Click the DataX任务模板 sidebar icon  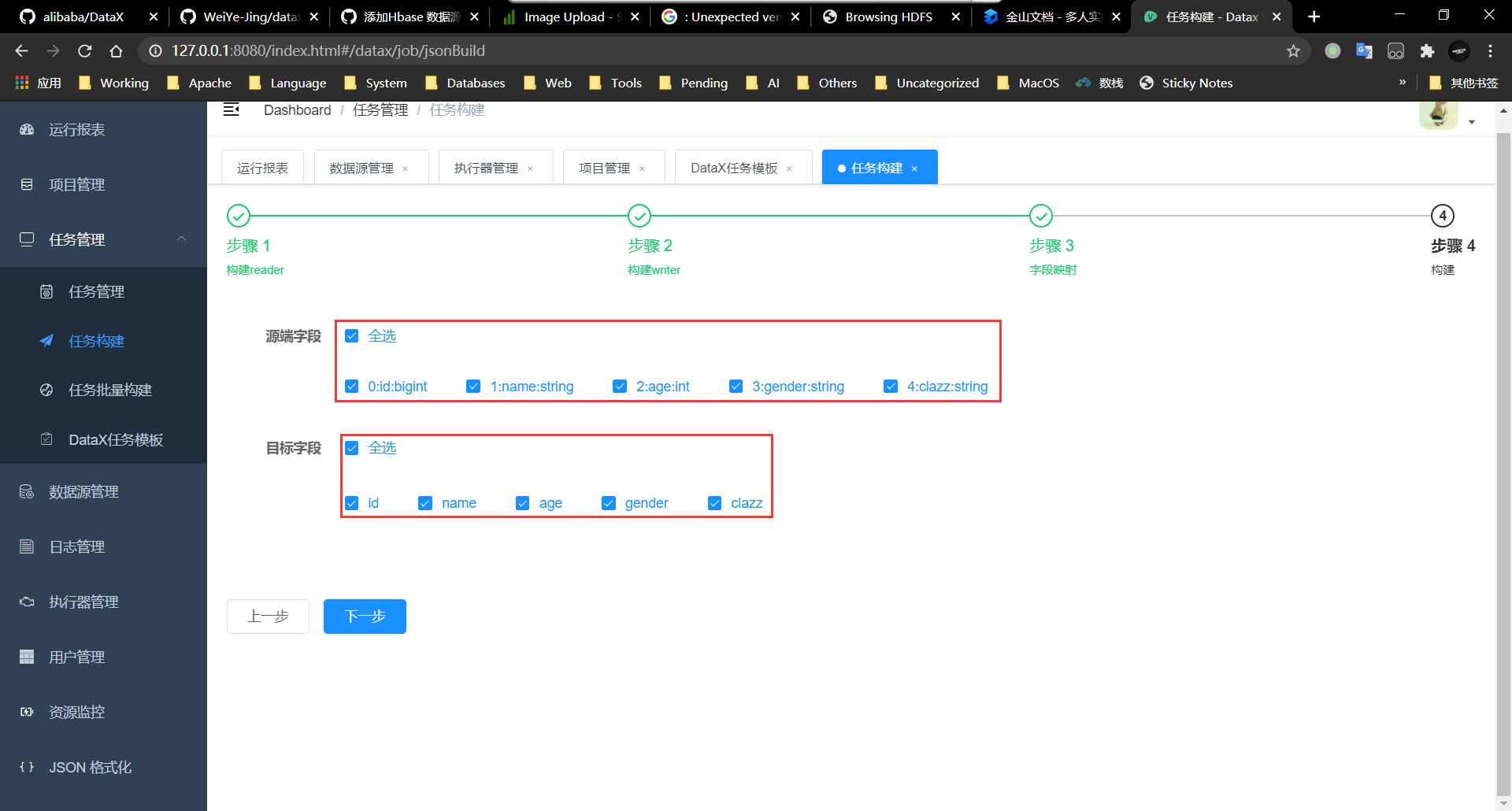point(46,439)
